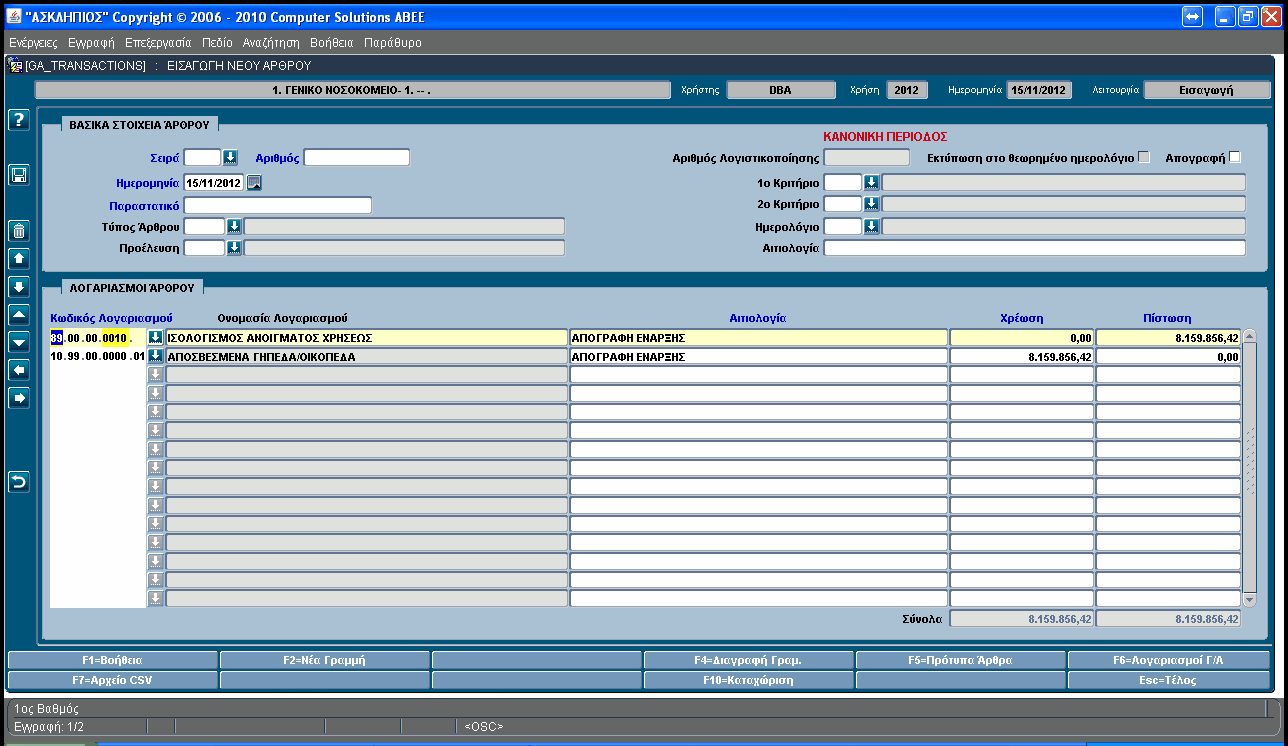Click the Esc=Τέλος button
Screen dimensions: 1288x746
[x=1168, y=680]
